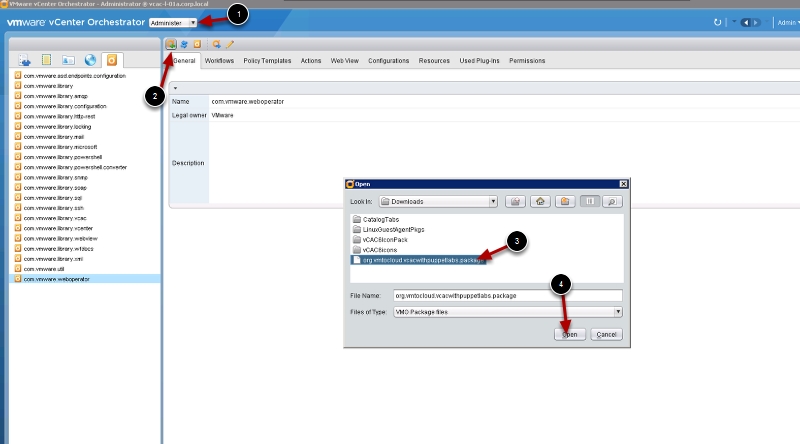
Task: Click Create New Folder icon in Open dialog
Action: coord(565,202)
